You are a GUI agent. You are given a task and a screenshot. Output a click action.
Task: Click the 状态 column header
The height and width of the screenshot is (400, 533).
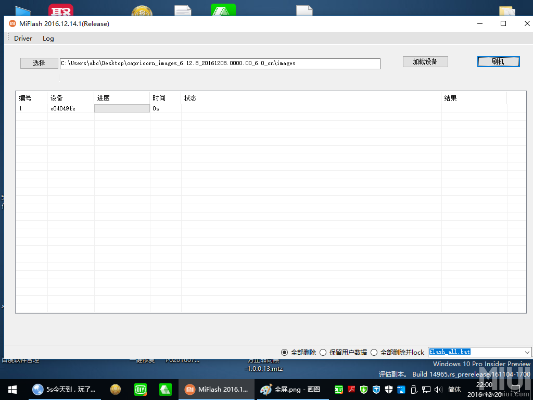point(311,98)
